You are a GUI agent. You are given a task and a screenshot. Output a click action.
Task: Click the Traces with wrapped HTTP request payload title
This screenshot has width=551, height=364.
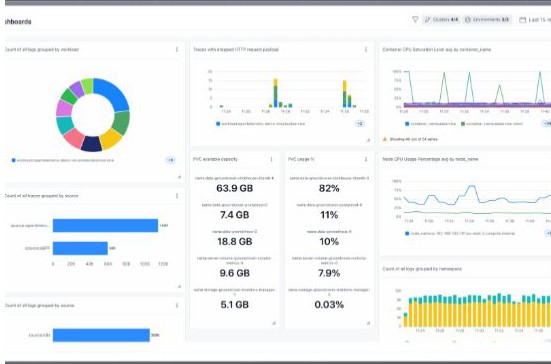tap(236, 50)
